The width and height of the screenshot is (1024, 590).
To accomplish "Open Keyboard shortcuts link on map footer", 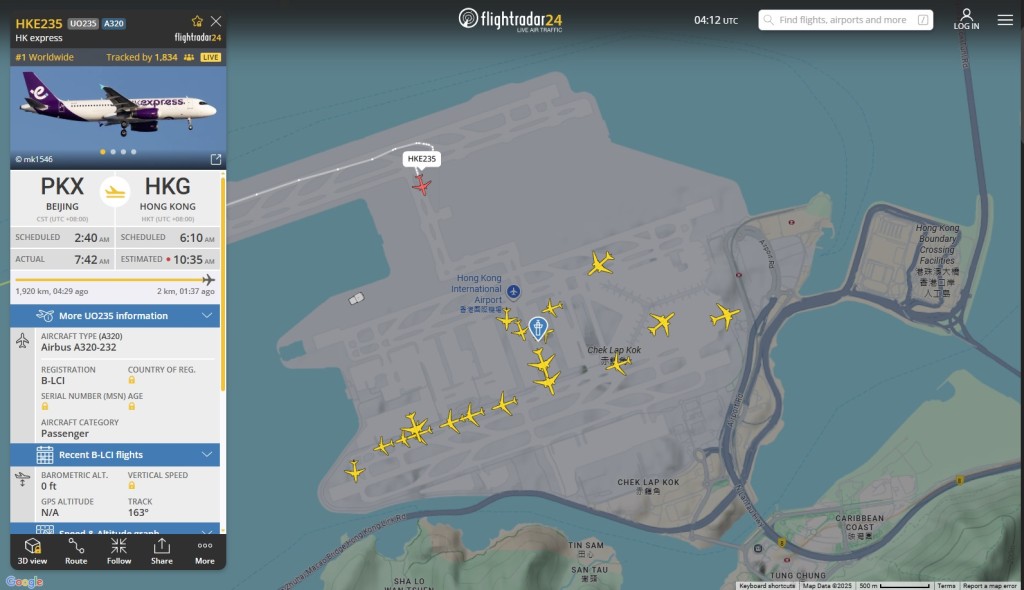I will 767,586.
